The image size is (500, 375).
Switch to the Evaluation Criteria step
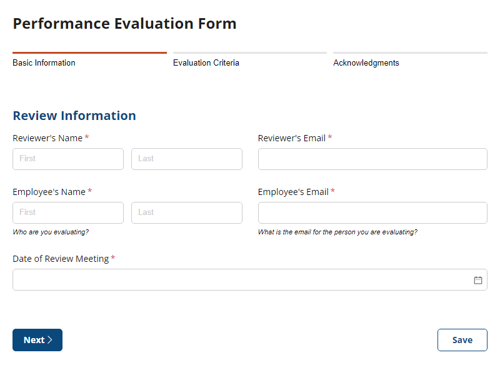pyautogui.click(x=206, y=63)
